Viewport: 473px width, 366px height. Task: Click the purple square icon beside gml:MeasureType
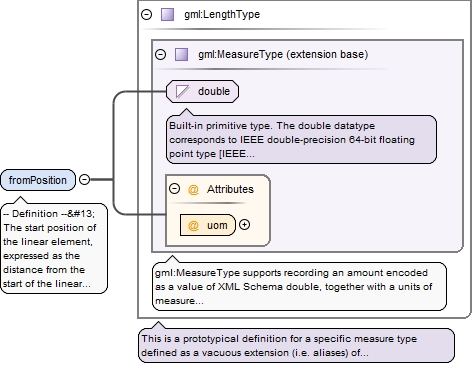coord(181,54)
